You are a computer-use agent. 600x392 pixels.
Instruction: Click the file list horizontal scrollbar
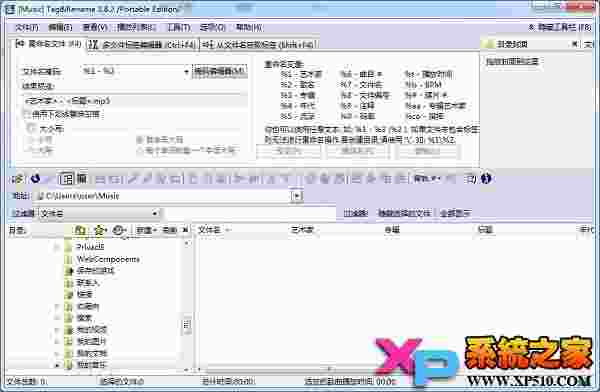coord(268,369)
